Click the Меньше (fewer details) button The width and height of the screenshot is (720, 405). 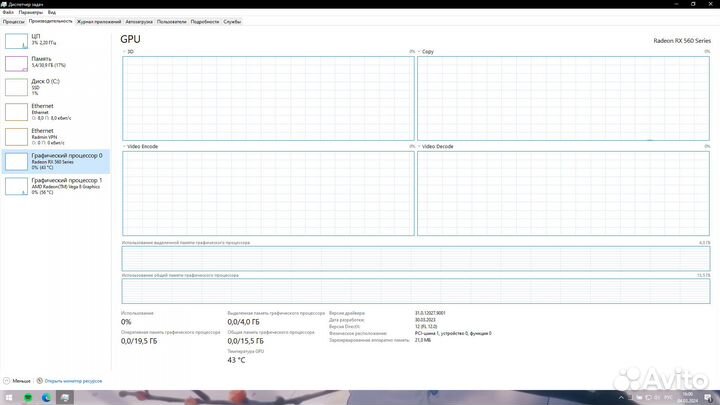[20, 381]
